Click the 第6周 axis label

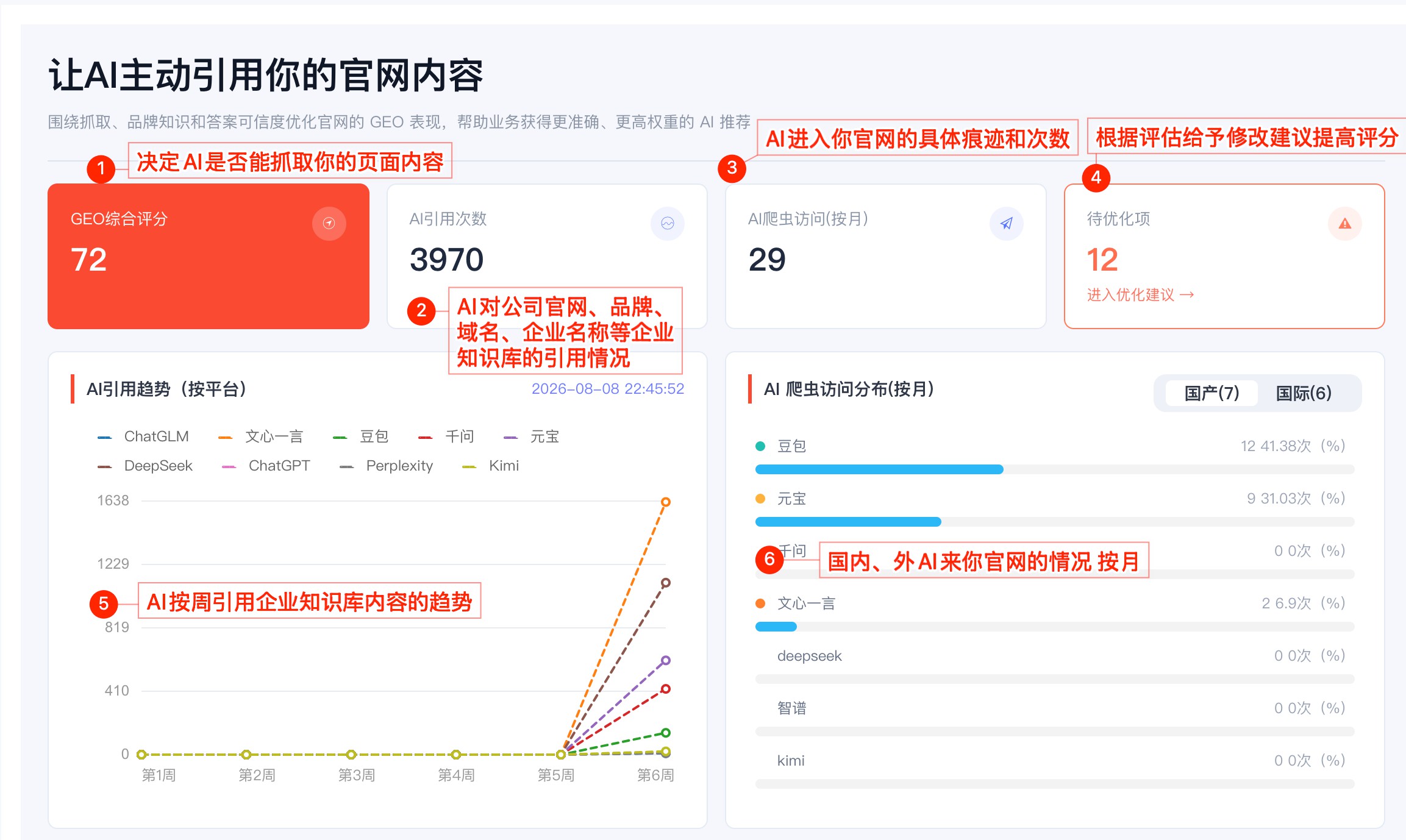655,775
